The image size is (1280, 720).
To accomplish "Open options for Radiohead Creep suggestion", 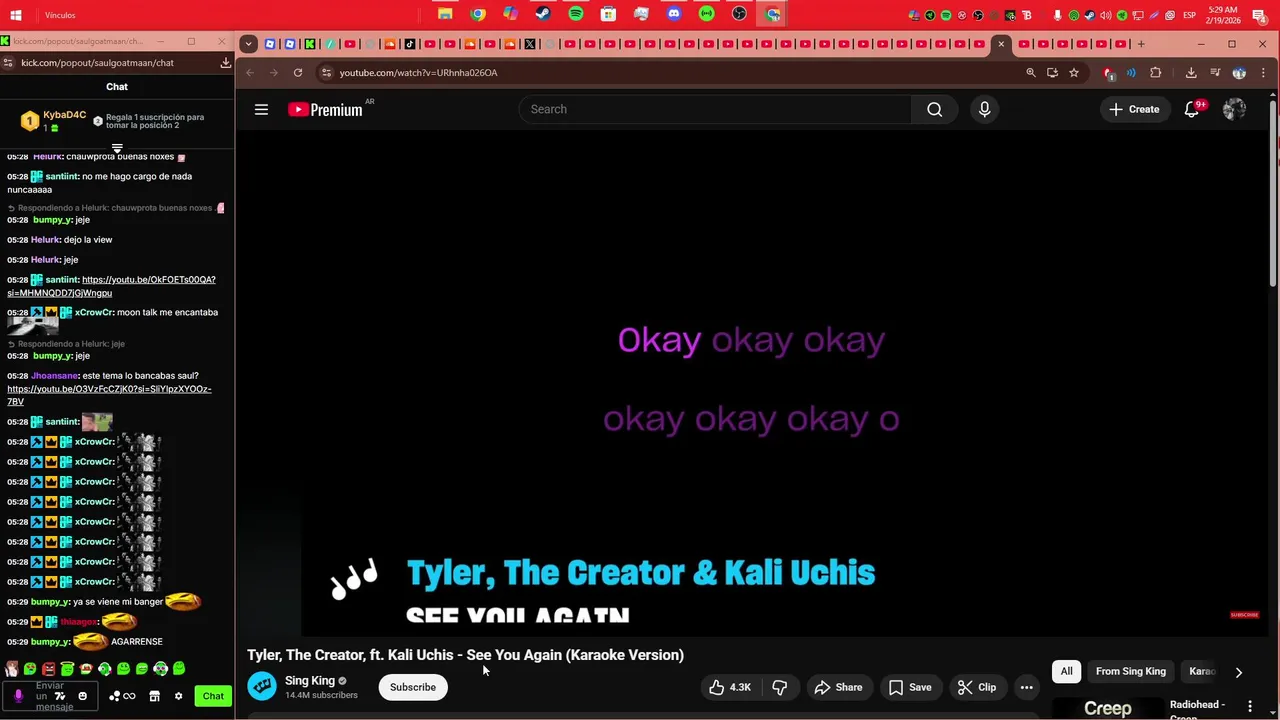I will (1249, 706).
